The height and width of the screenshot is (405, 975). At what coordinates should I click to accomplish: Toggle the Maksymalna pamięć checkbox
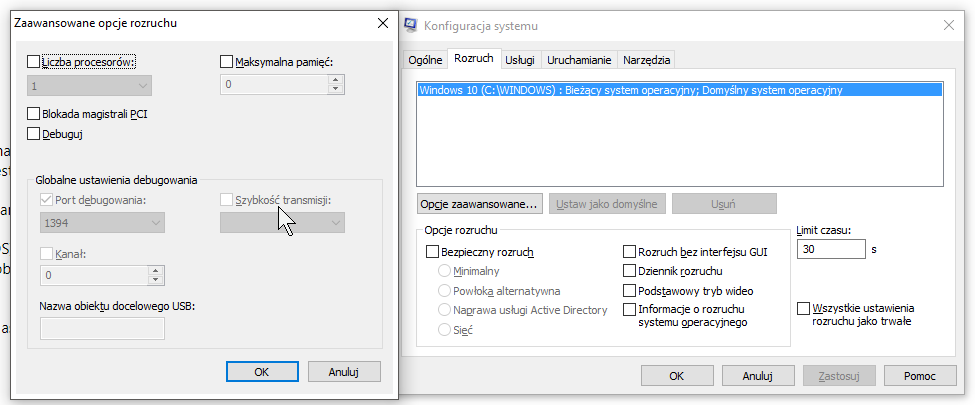tap(226, 62)
